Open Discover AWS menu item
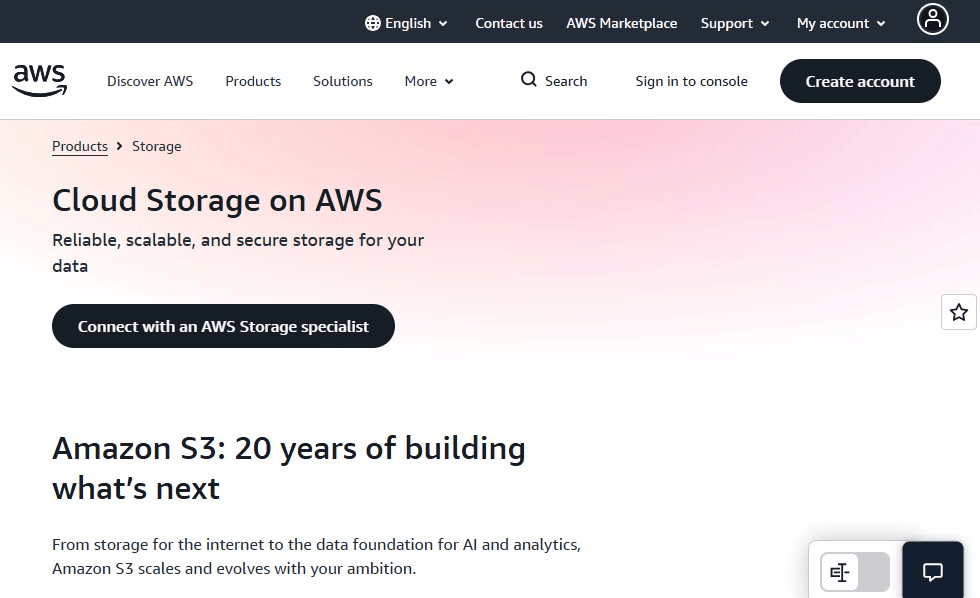The height and width of the screenshot is (598, 980). tap(150, 81)
